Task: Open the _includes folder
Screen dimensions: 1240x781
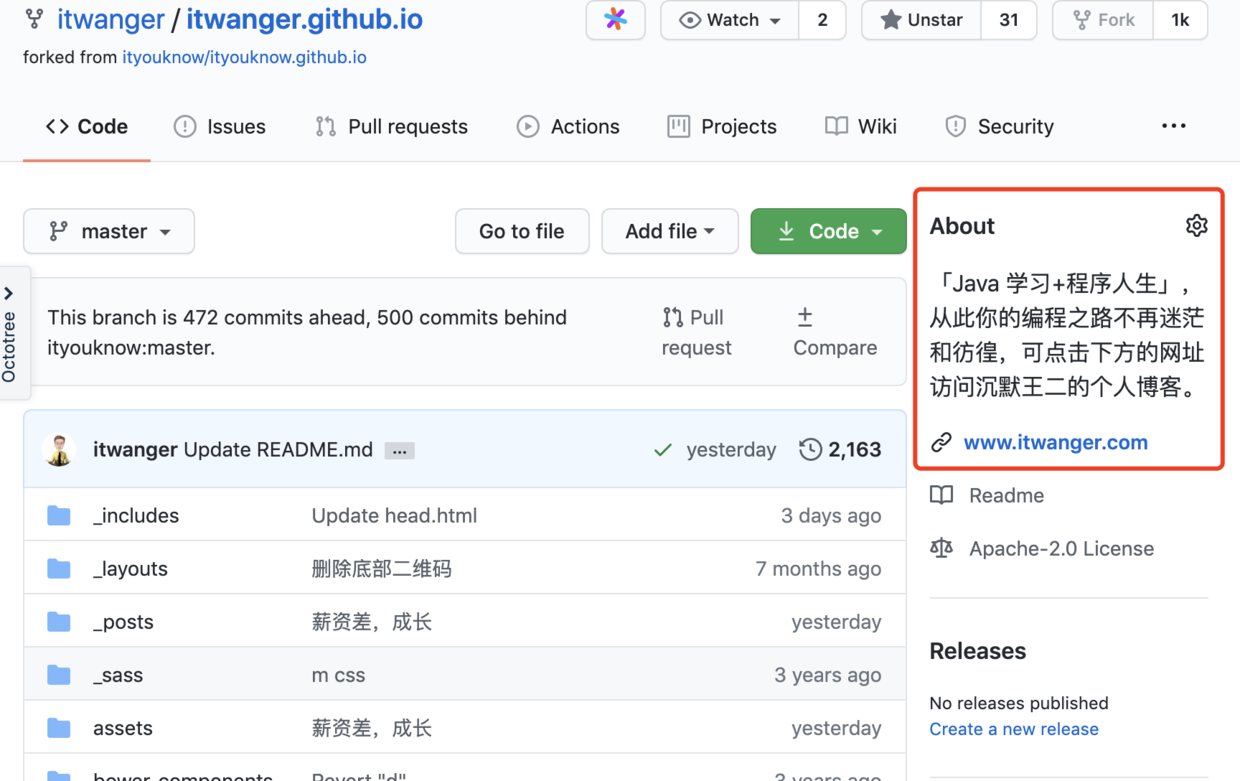Action: (x=136, y=516)
